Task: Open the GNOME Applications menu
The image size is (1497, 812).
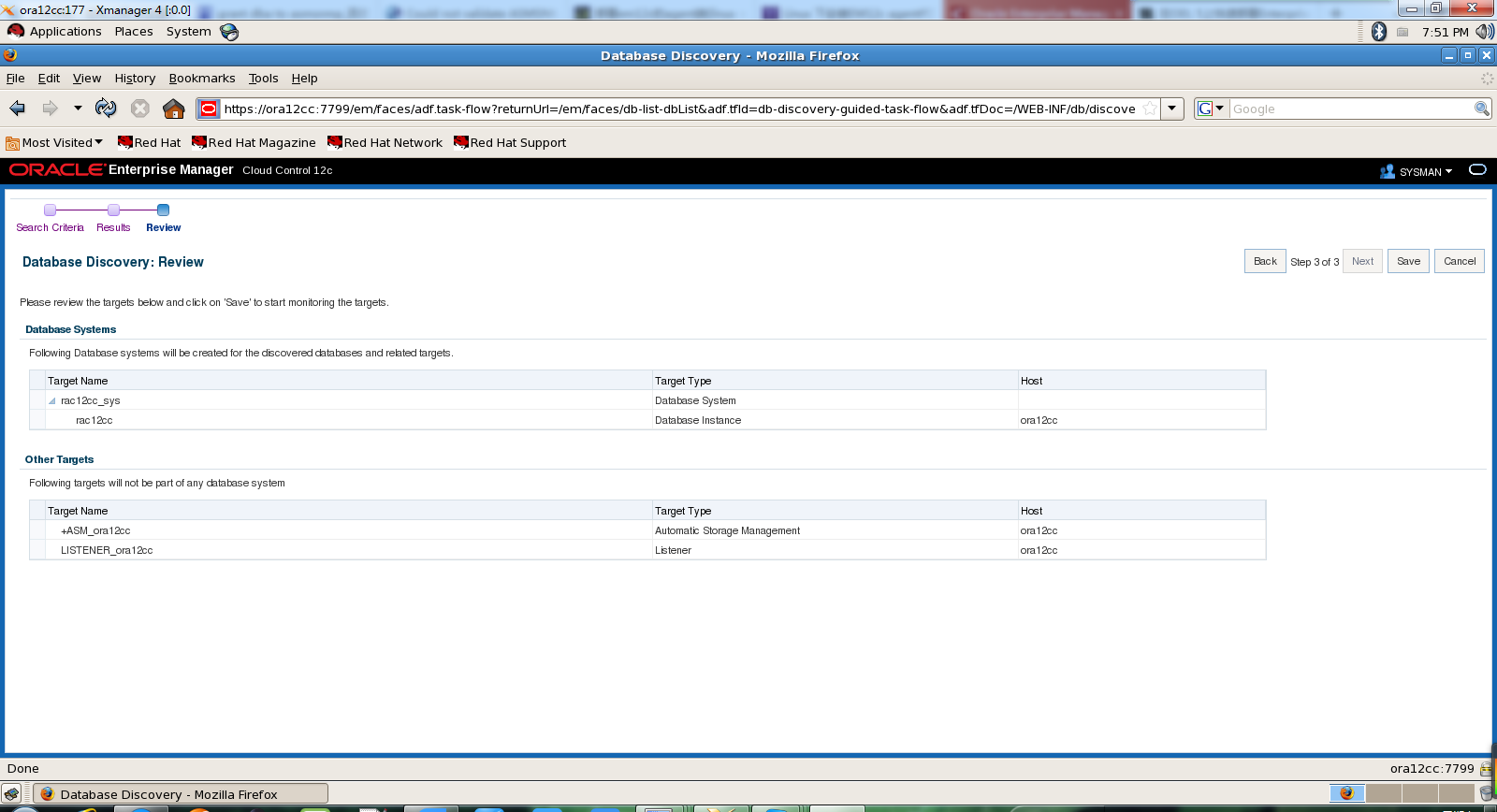Action: pyautogui.click(x=54, y=31)
